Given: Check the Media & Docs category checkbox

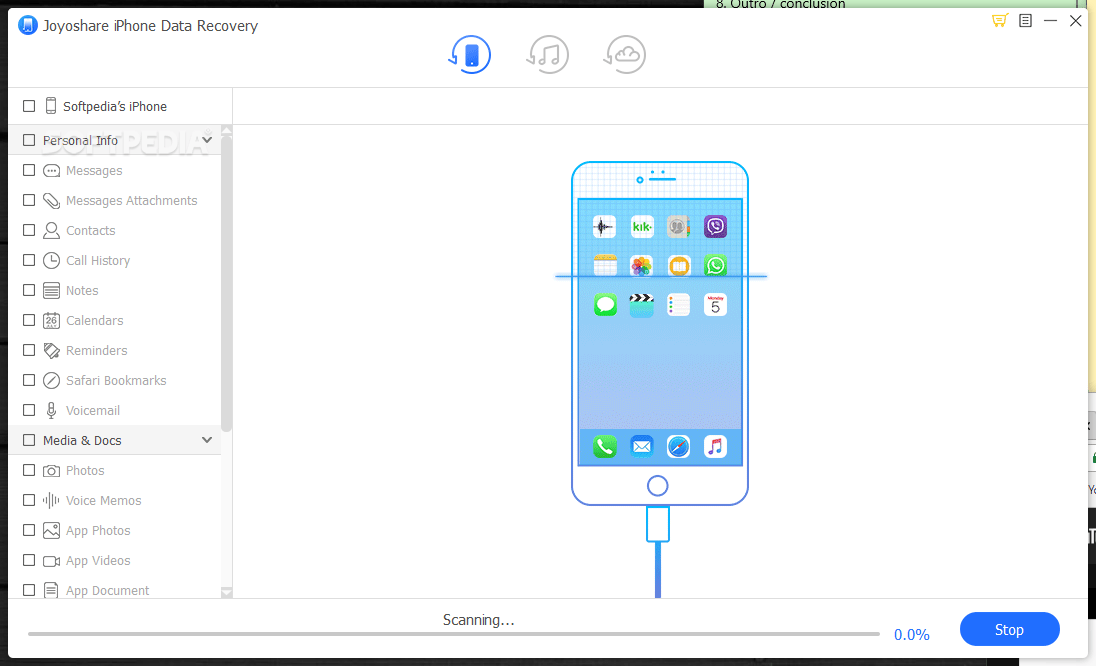Looking at the screenshot, I should (x=29, y=440).
